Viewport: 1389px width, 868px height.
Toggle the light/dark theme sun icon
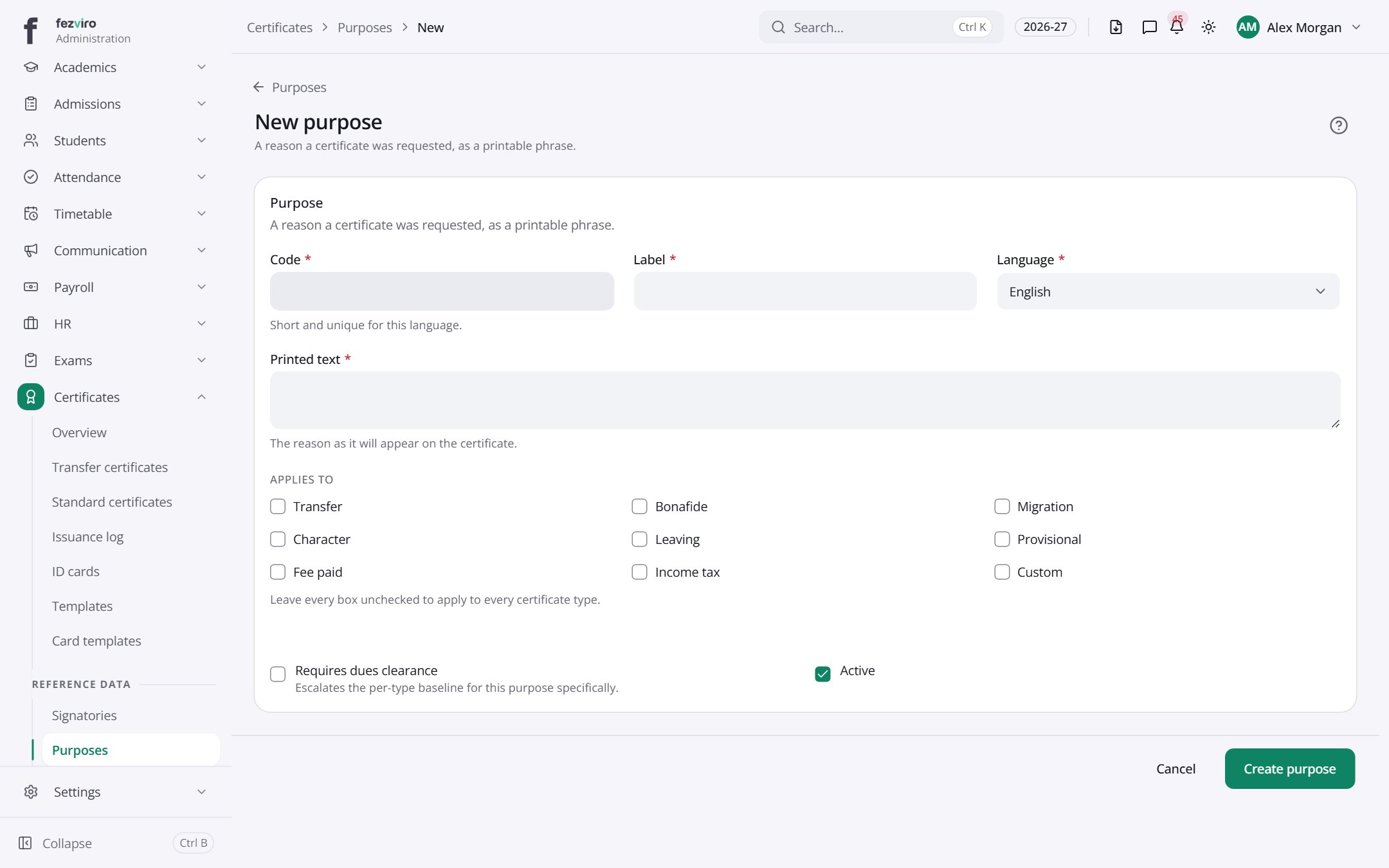coord(1209,27)
